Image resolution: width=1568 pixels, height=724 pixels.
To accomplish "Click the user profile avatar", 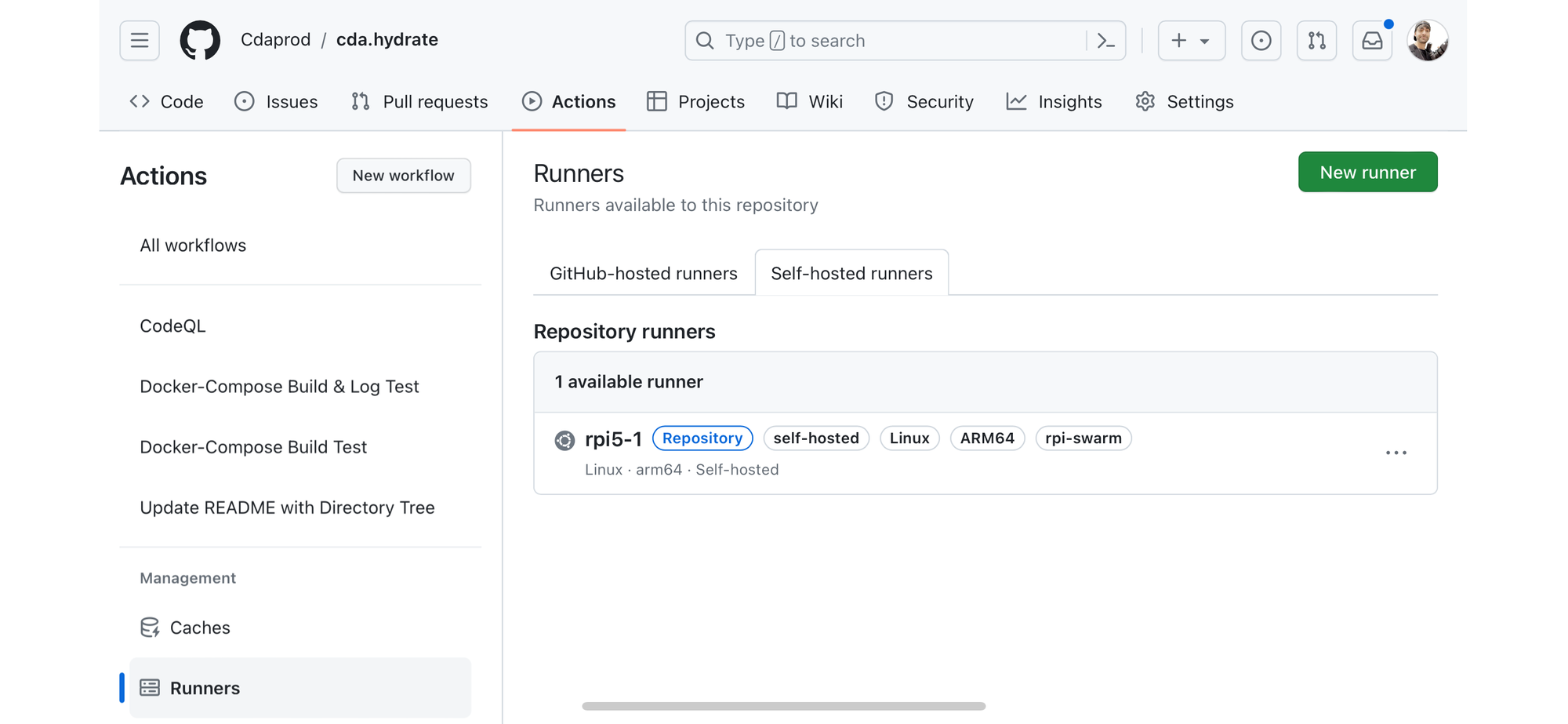I will pyautogui.click(x=1427, y=41).
